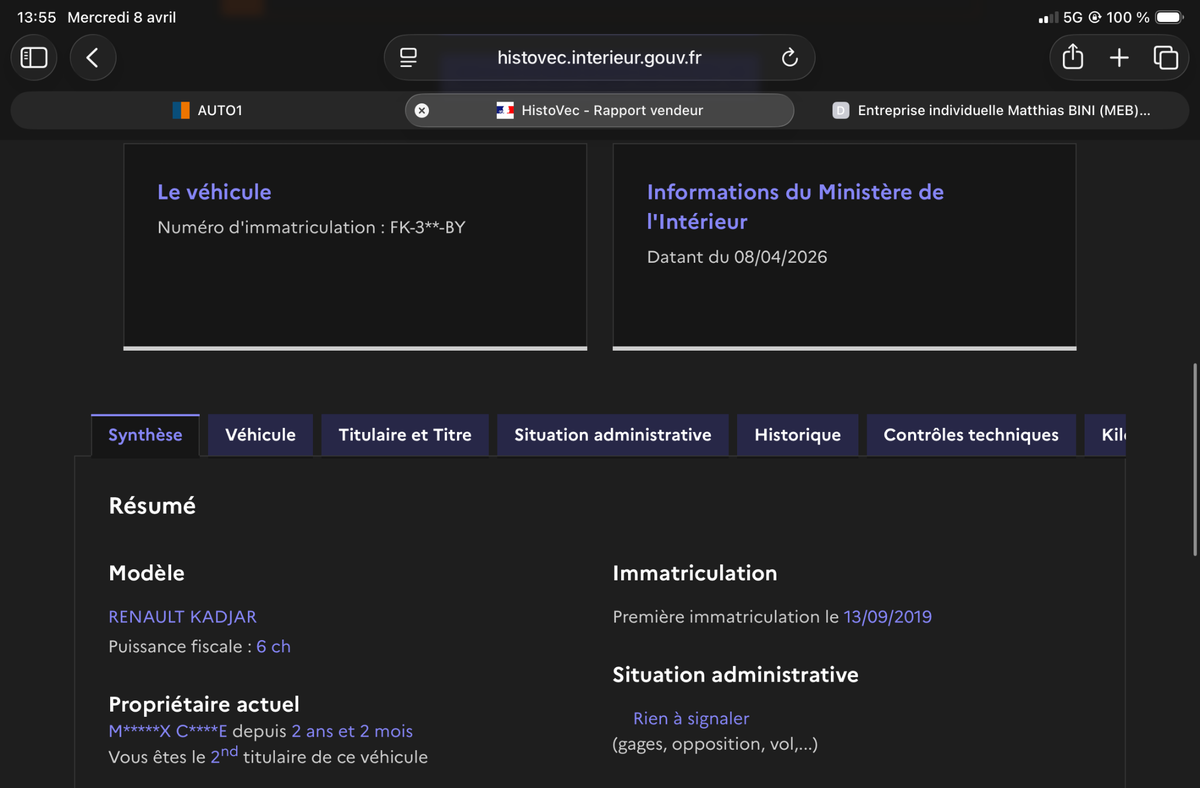This screenshot has width=1200, height=788.
Task: Click the histovec.interieur.gouv.fr address field
Action: [x=599, y=58]
